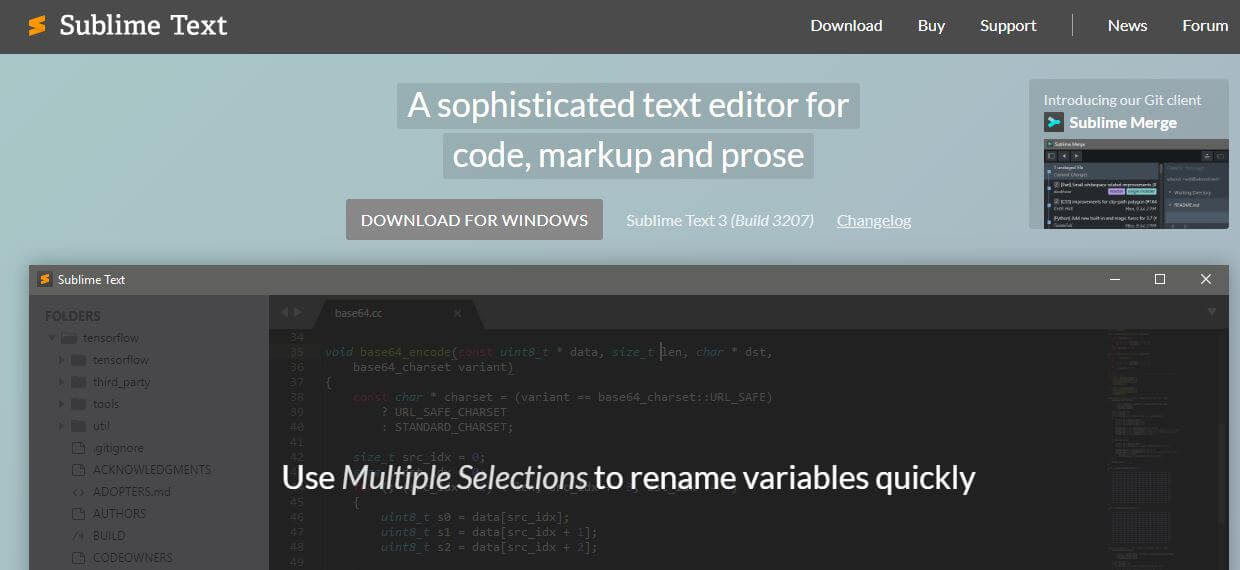The width and height of the screenshot is (1240, 570).
Task: Click the CODEOWNERS file icon
Action: 78,558
